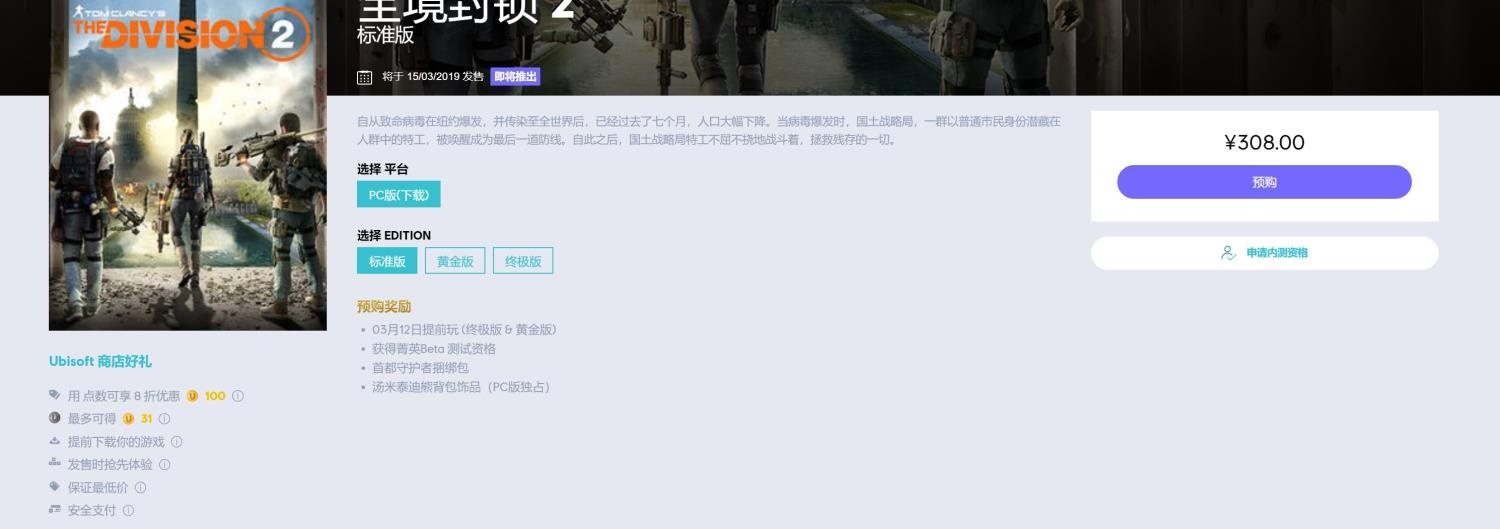Select PC版(下载) platform
Image resolution: width=1500 pixels, height=529 pixels.
click(398, 195)
